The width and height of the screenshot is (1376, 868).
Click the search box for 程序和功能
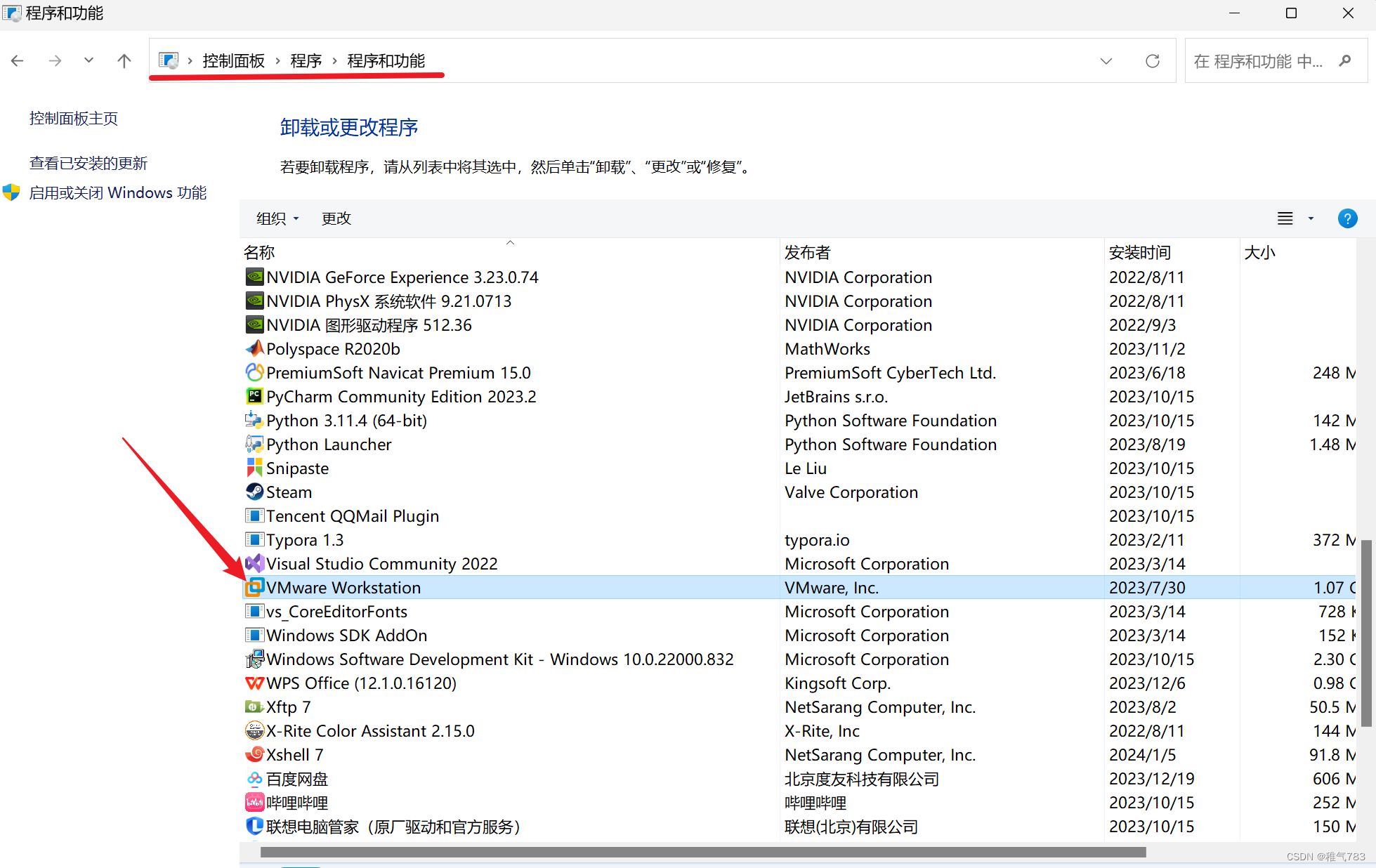pos(1257,61)
